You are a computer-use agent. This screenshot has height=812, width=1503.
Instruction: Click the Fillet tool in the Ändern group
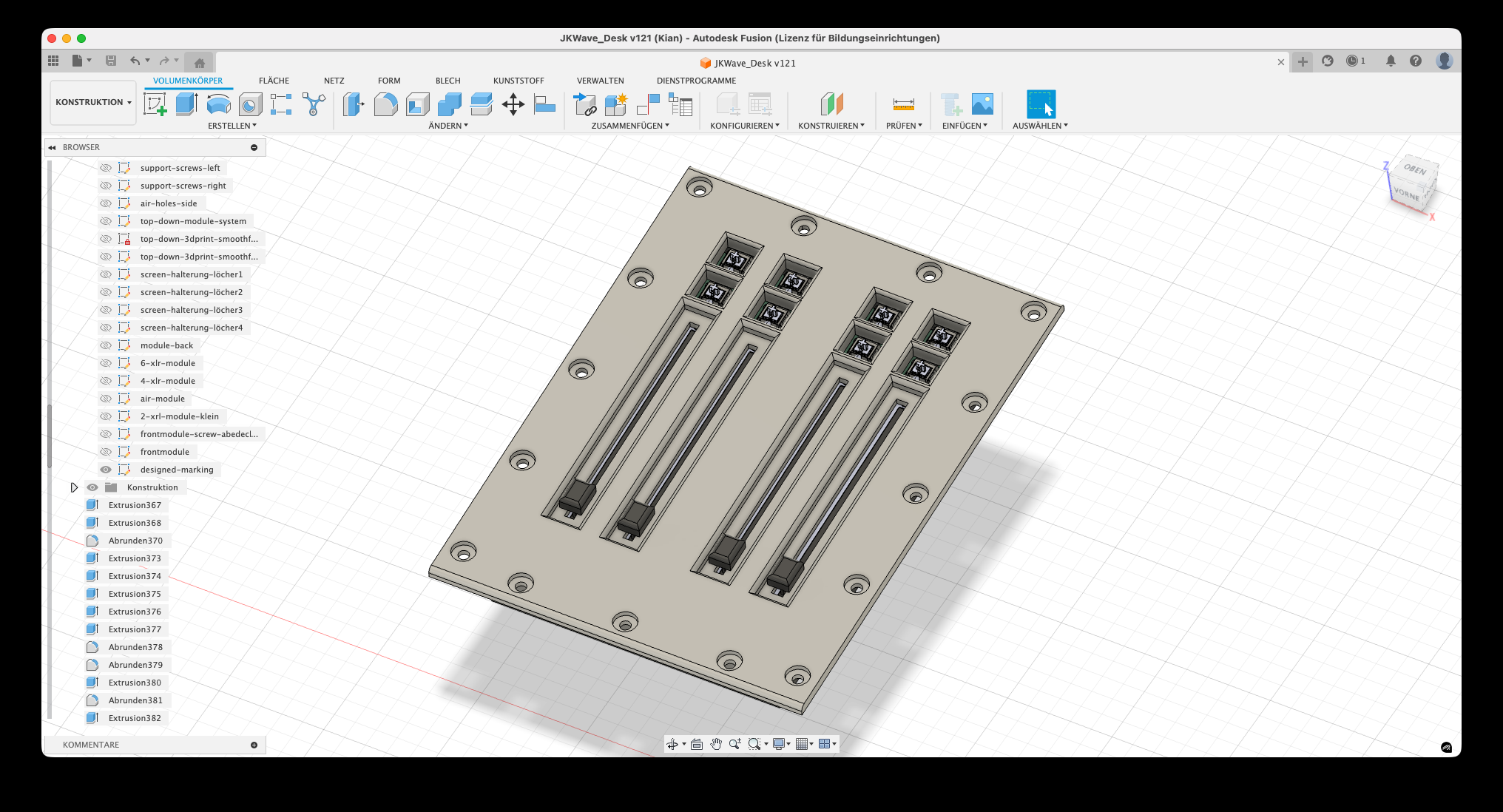pos(385,104)
